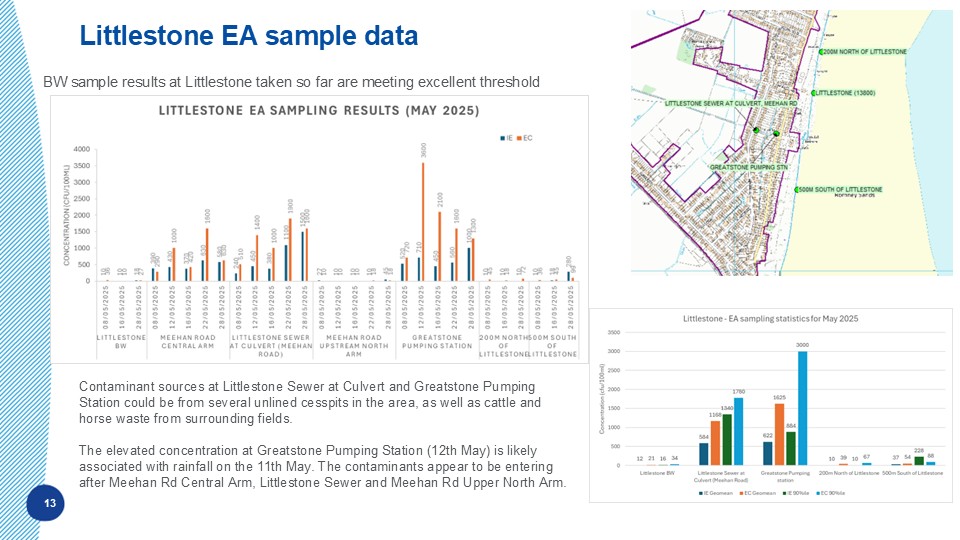960x540 pixels.
Task: Click 'Littlestone Sewer at Culvert' category in statistics chart
Action: coord(721,476)
